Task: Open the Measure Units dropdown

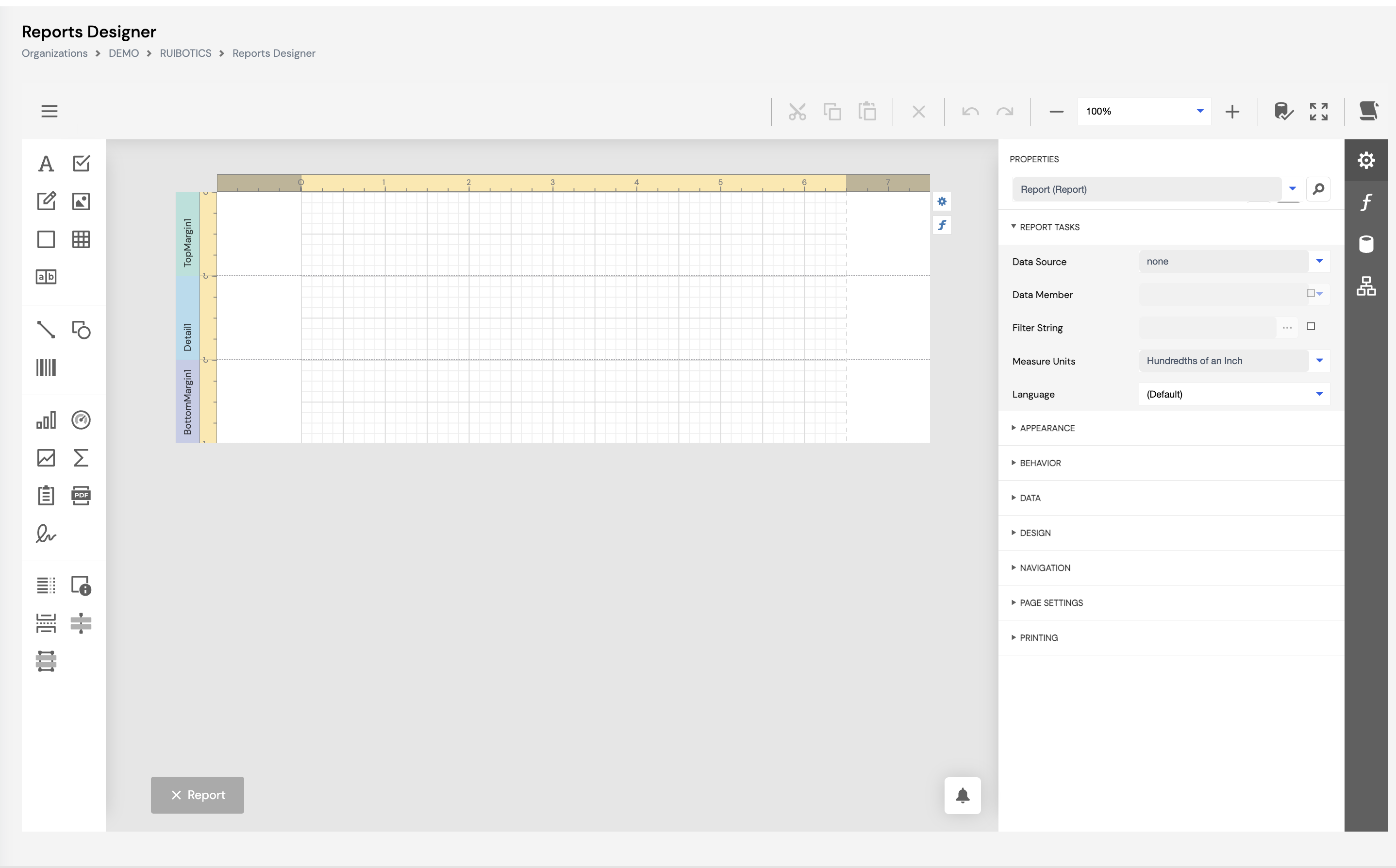Action: pos(1319,361)
